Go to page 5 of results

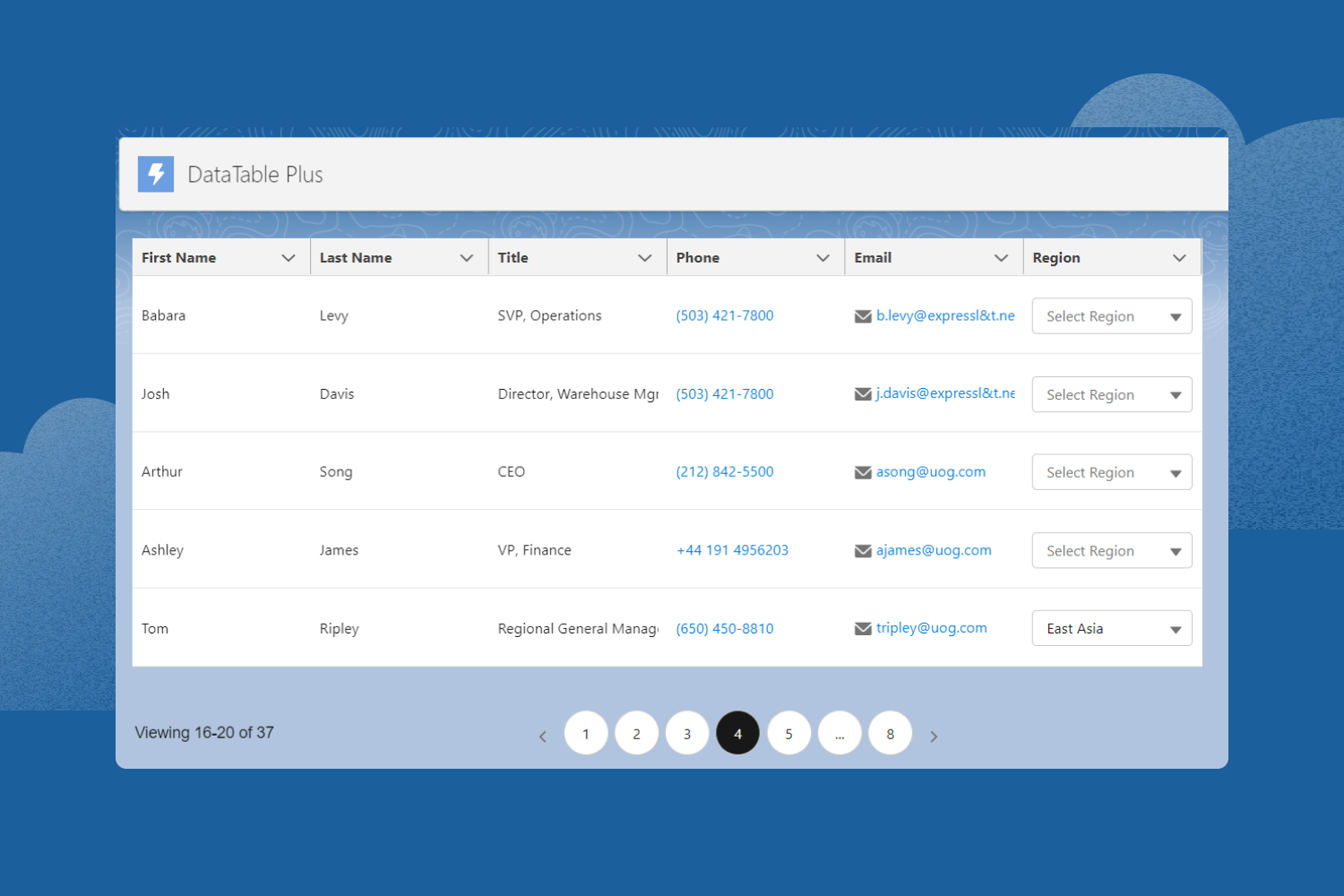pos(788,734)
